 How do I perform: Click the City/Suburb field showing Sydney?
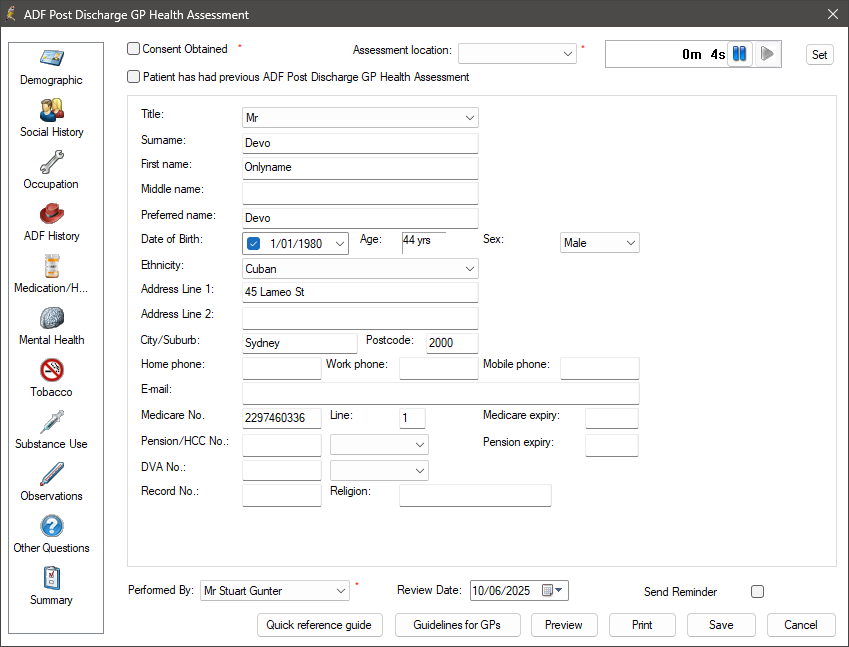(x=299, y=343)
